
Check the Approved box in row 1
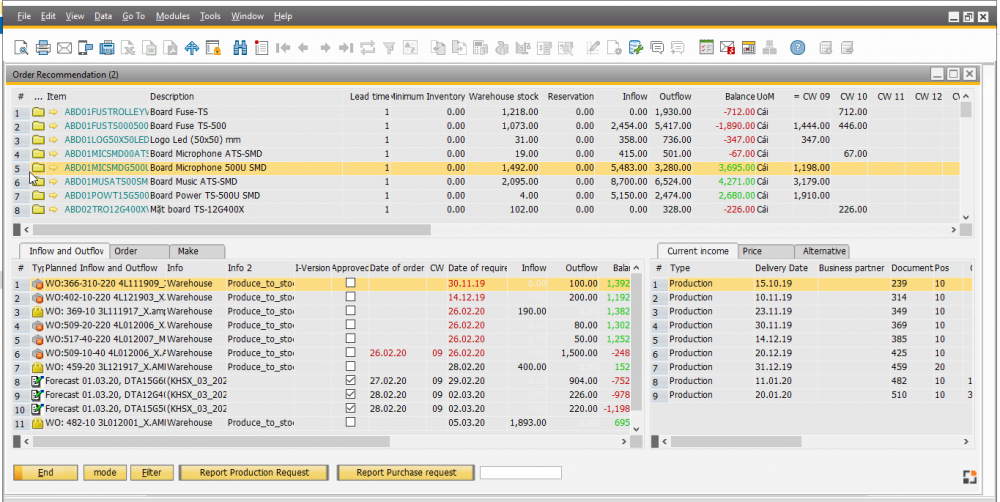click(x=350, y=284)
